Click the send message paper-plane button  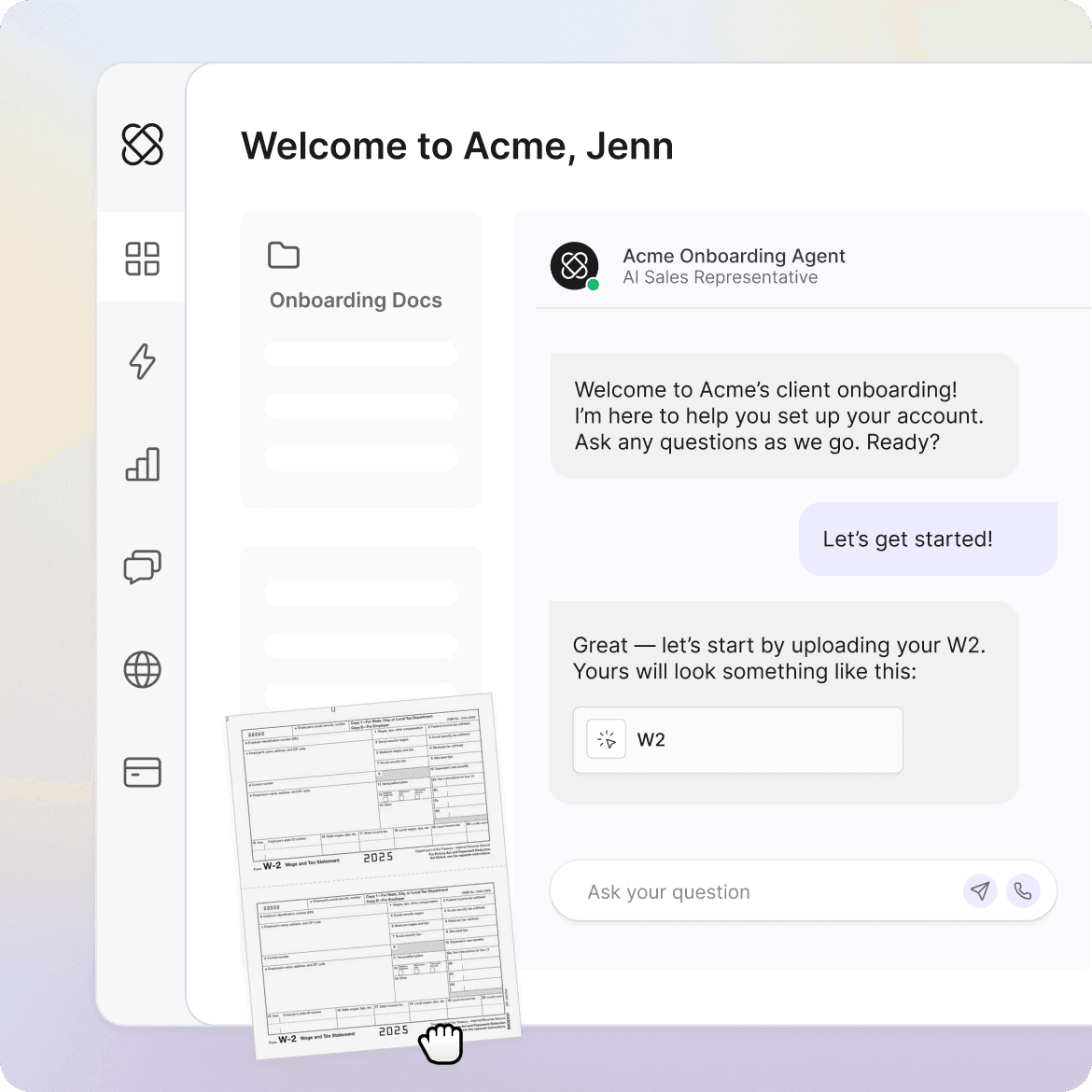[x=980, y=890]
